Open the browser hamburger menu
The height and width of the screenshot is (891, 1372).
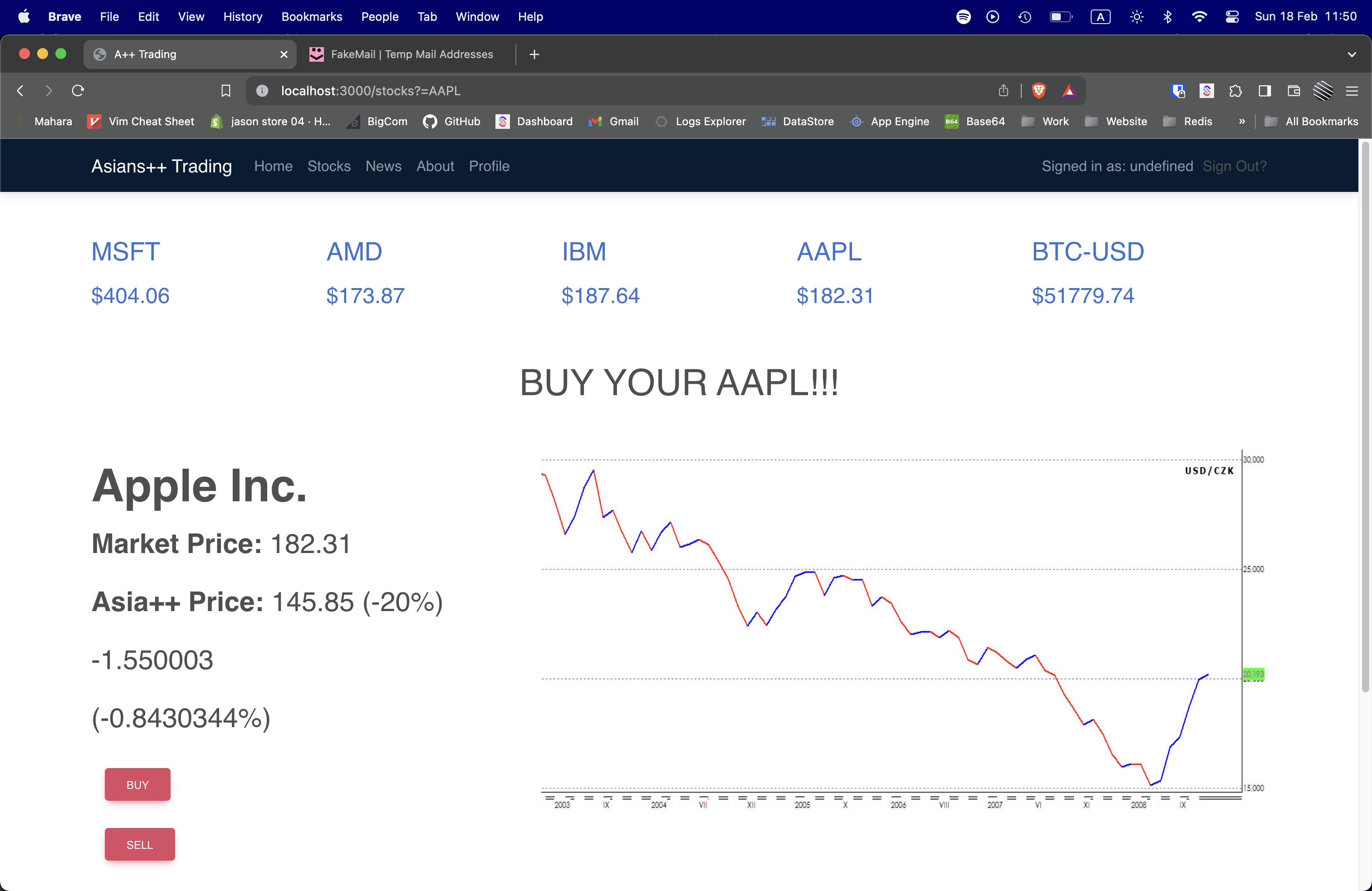(x=1351, y=90)
